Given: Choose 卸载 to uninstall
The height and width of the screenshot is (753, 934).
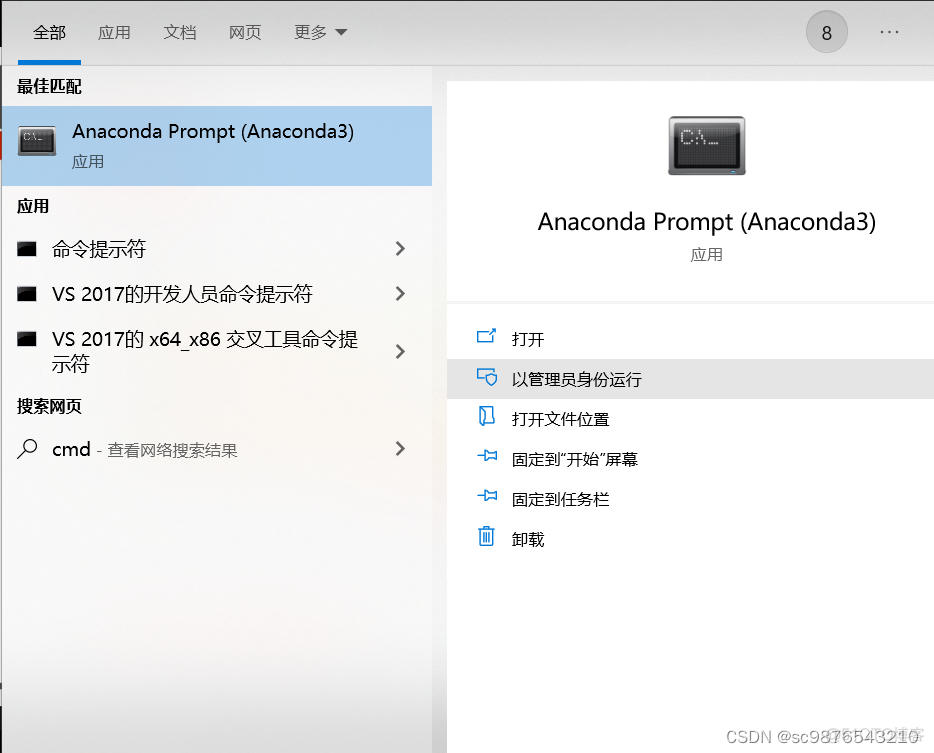Looking at the screenshot, I should (x=690, y=539).
